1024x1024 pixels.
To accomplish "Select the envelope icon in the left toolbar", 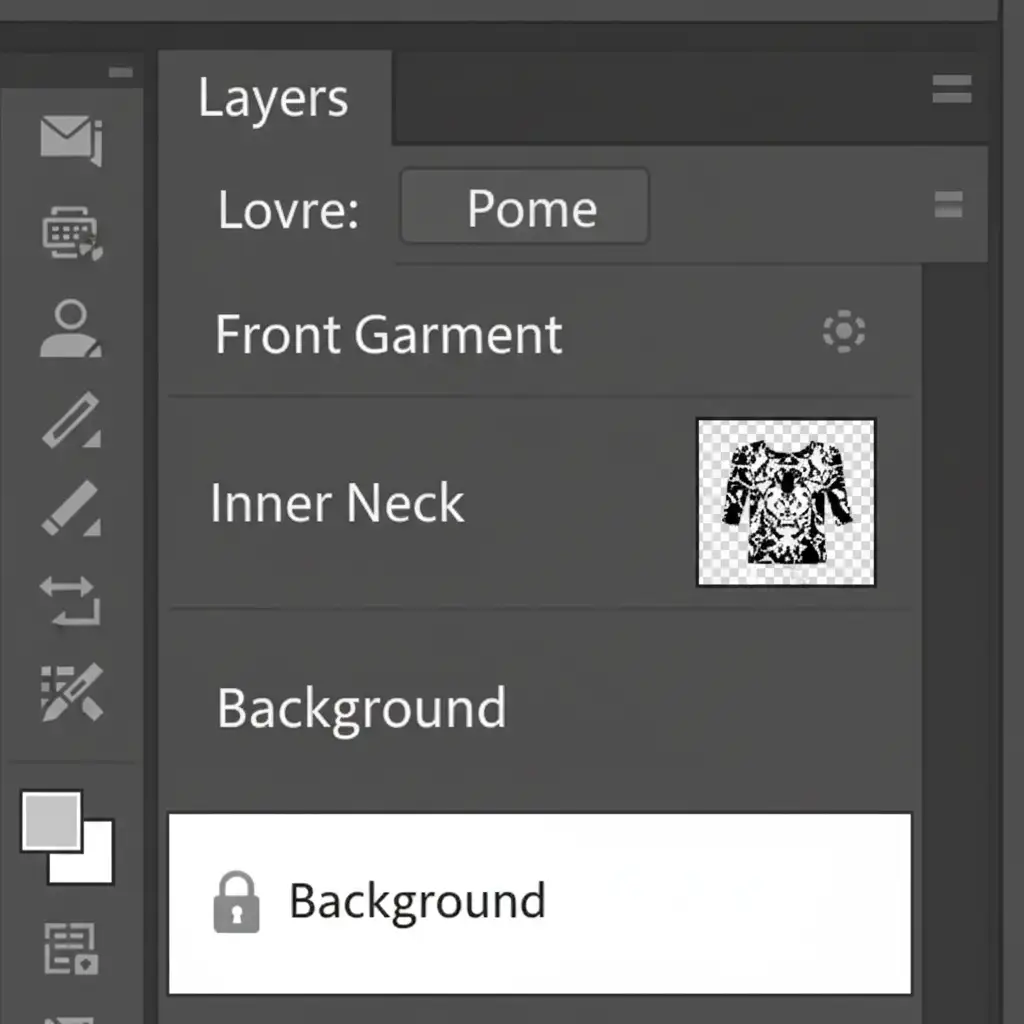I will 70,138.
